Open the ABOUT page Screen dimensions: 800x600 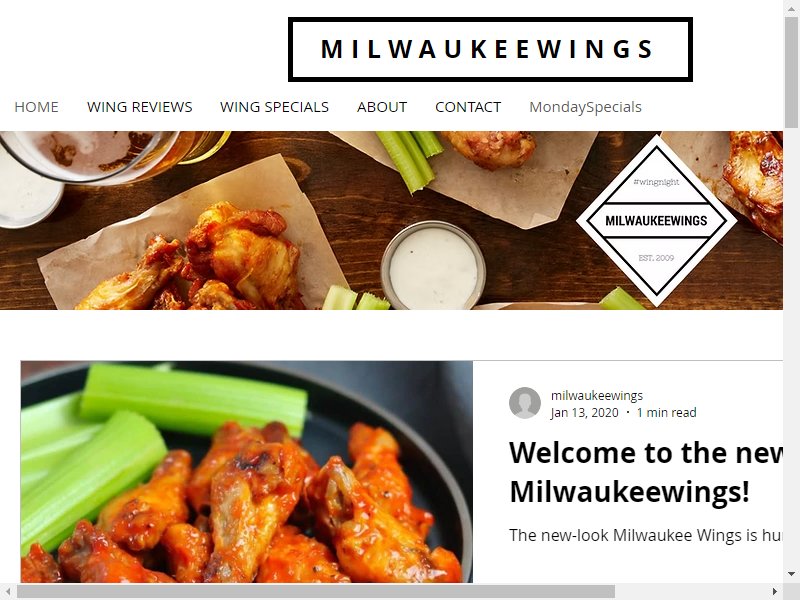(382, 107)
